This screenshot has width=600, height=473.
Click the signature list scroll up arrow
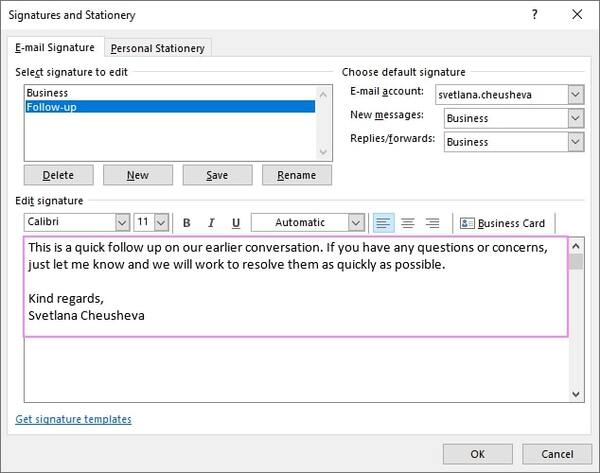[x=323, y=94]
